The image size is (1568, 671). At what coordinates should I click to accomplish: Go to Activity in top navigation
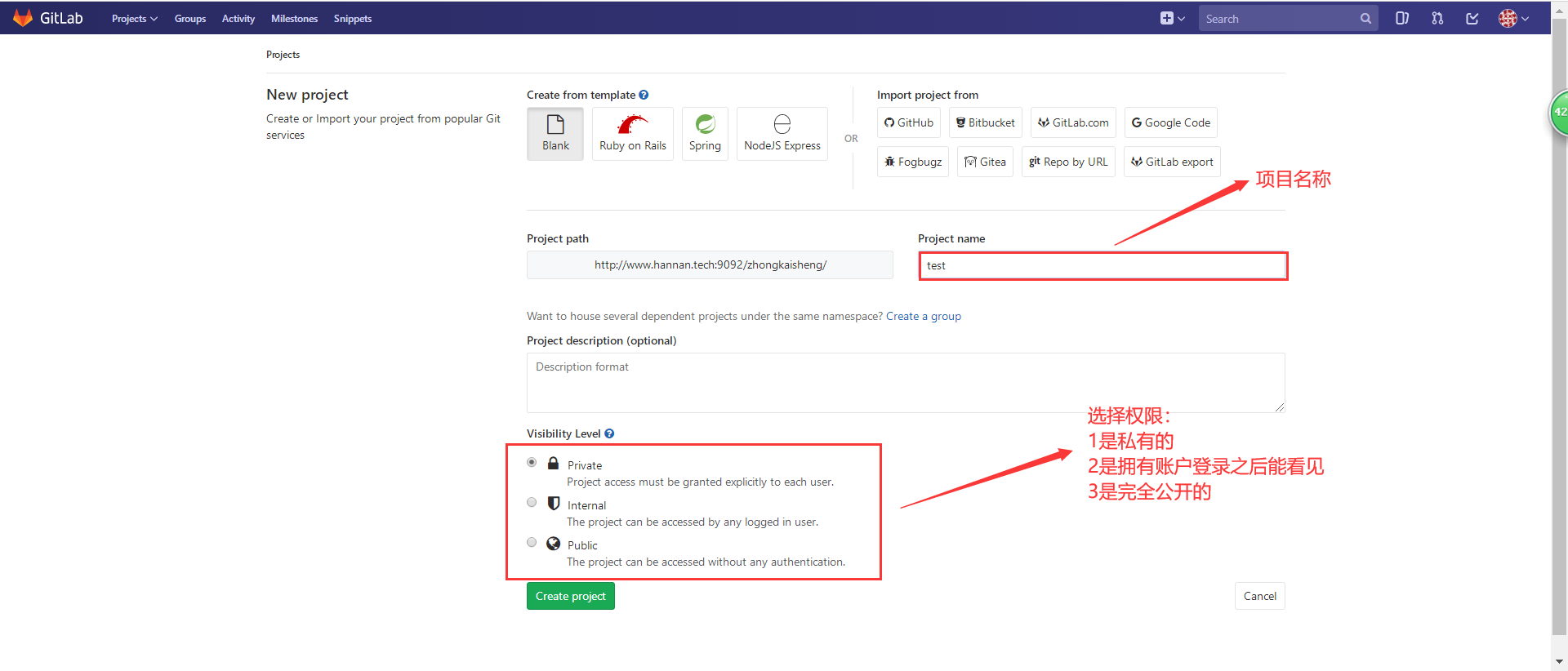238,19
